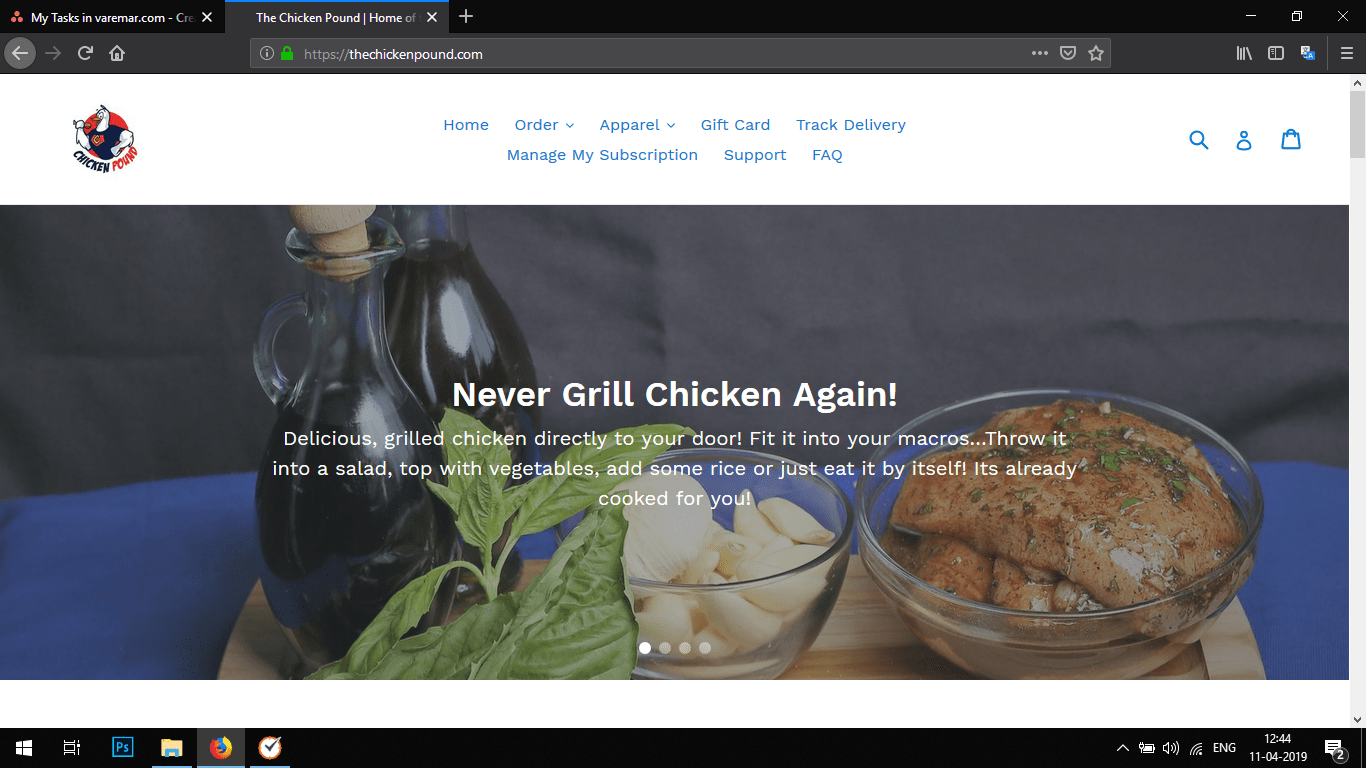
Task: Click the Chicken Pound logo
Action: coord(105,138)
